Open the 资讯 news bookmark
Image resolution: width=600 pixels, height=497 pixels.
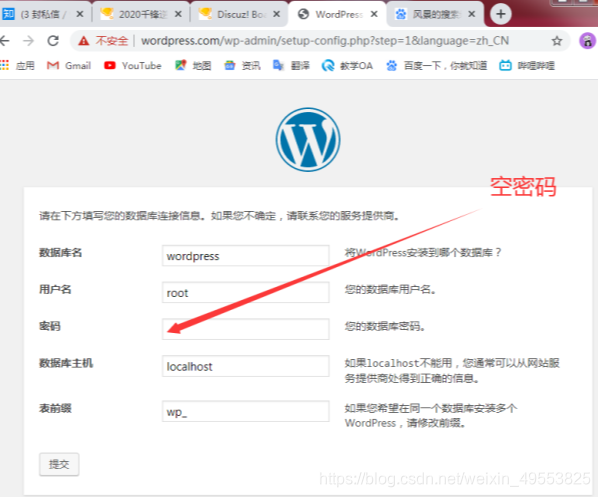tap(242, 66)
